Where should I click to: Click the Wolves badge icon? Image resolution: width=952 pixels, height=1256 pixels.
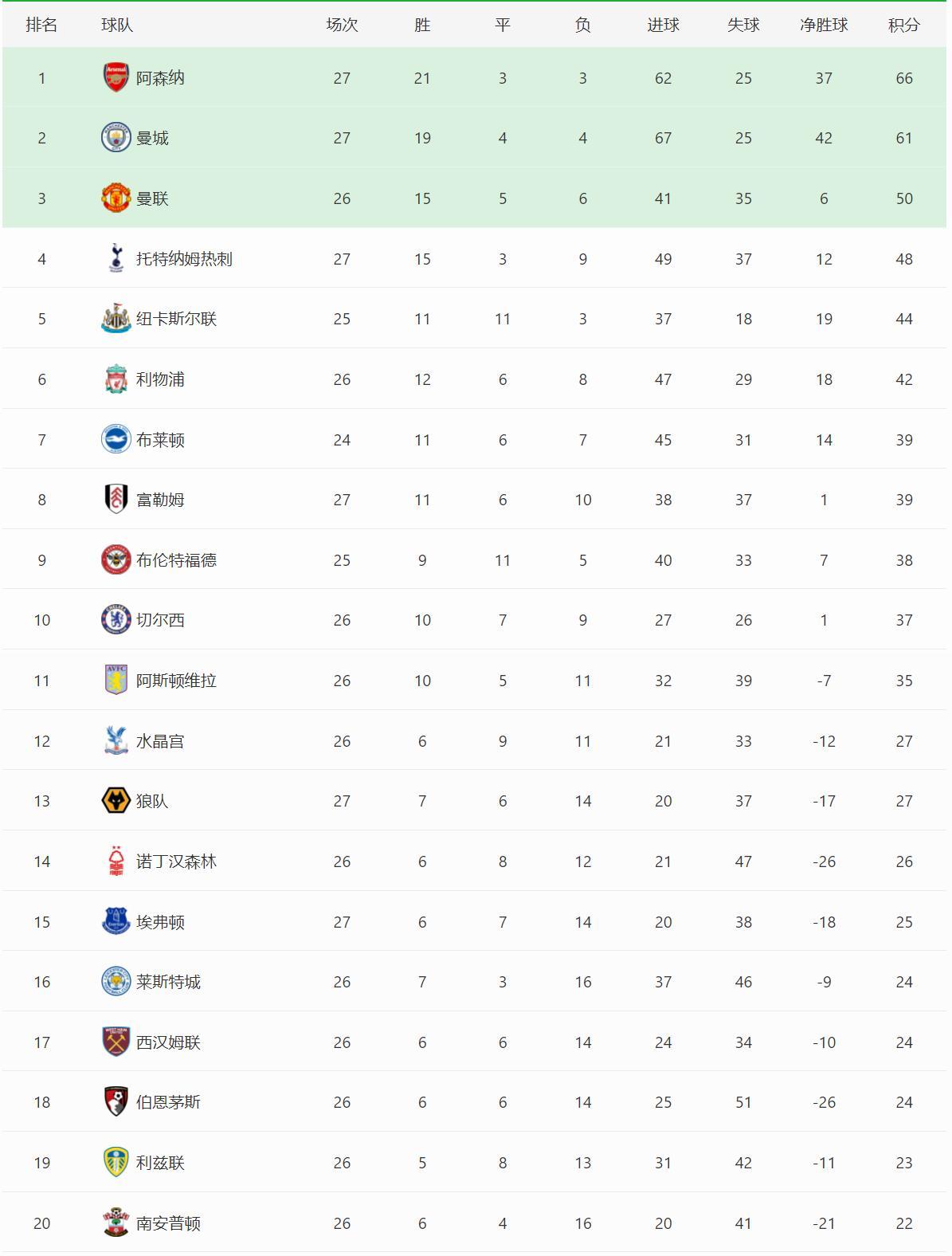pos(116,801)
